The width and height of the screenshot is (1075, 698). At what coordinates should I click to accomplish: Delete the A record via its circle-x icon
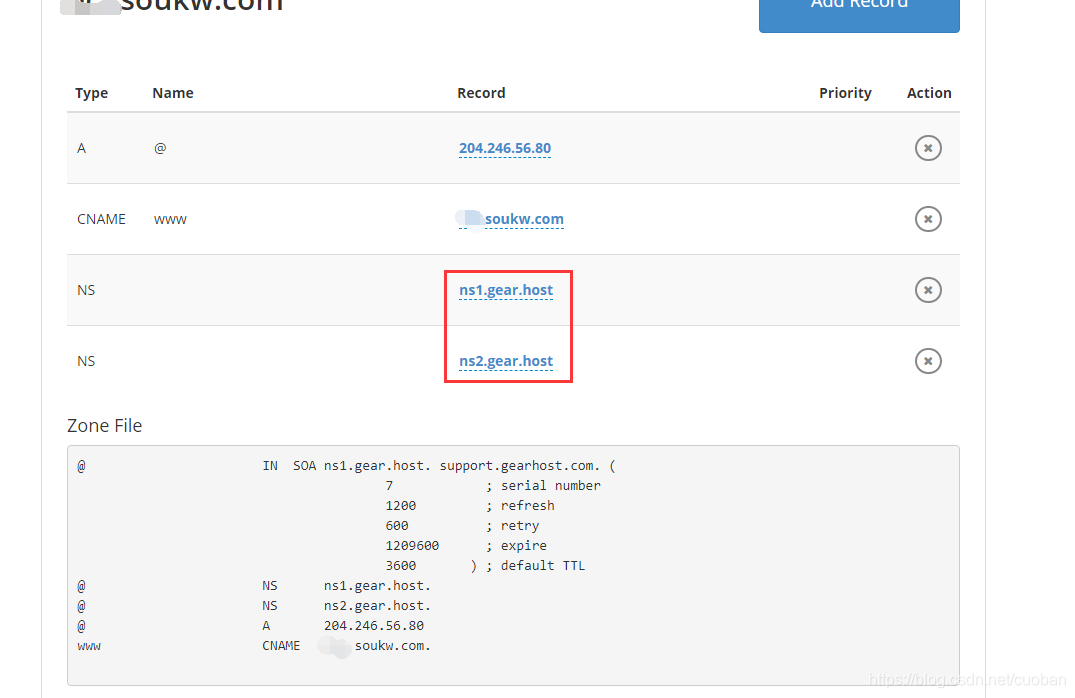[928, 148]
